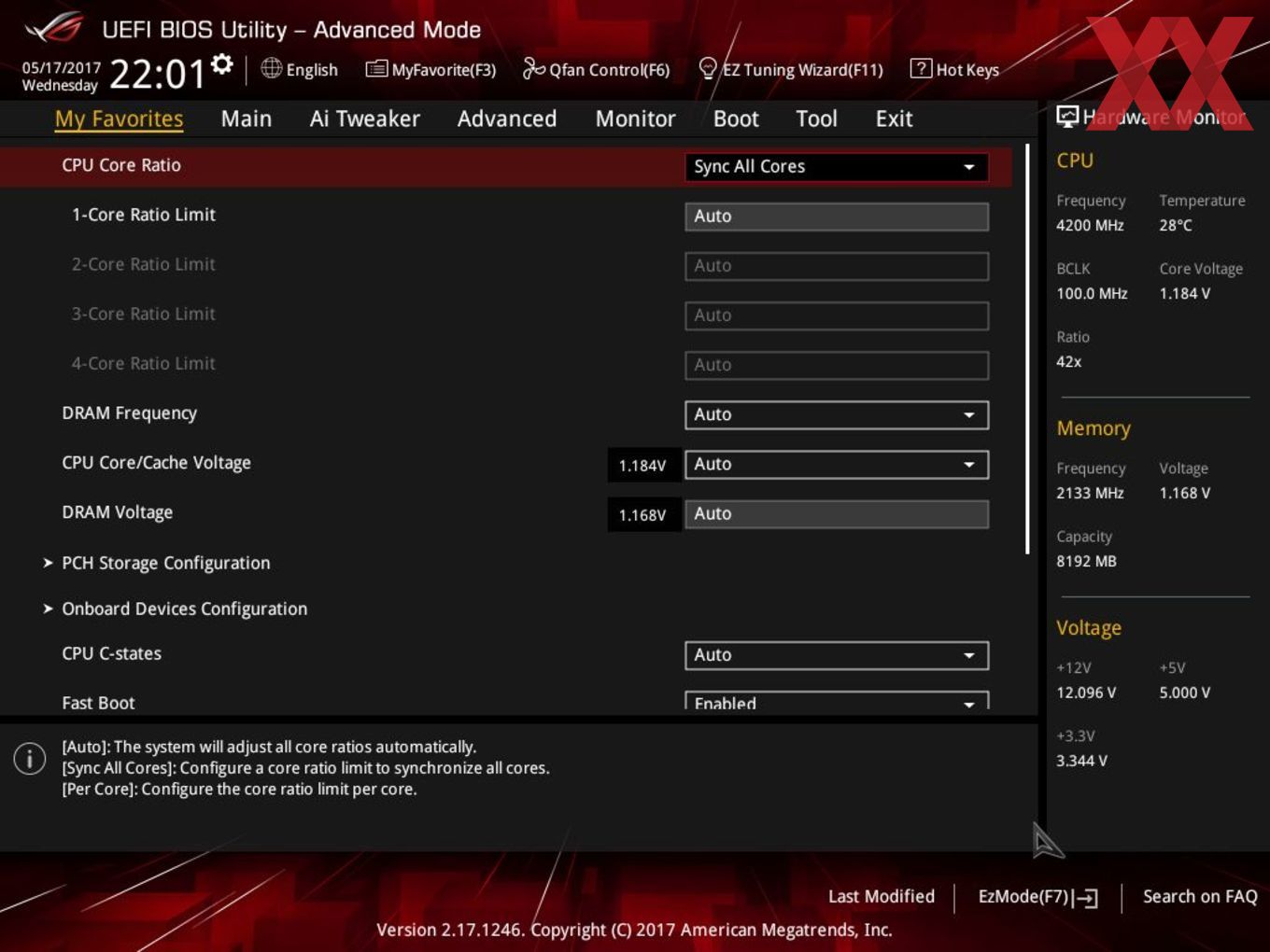Click the 1.168V DRAM voltage readout box
This screenshot has width=1270, height=952.
[642, 514]
